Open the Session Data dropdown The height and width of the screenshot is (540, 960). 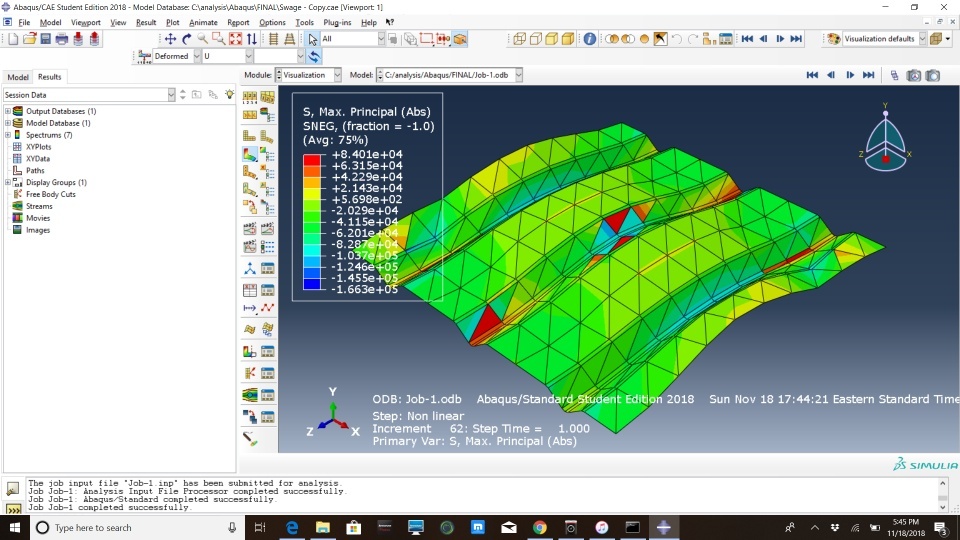click(89, 95)
